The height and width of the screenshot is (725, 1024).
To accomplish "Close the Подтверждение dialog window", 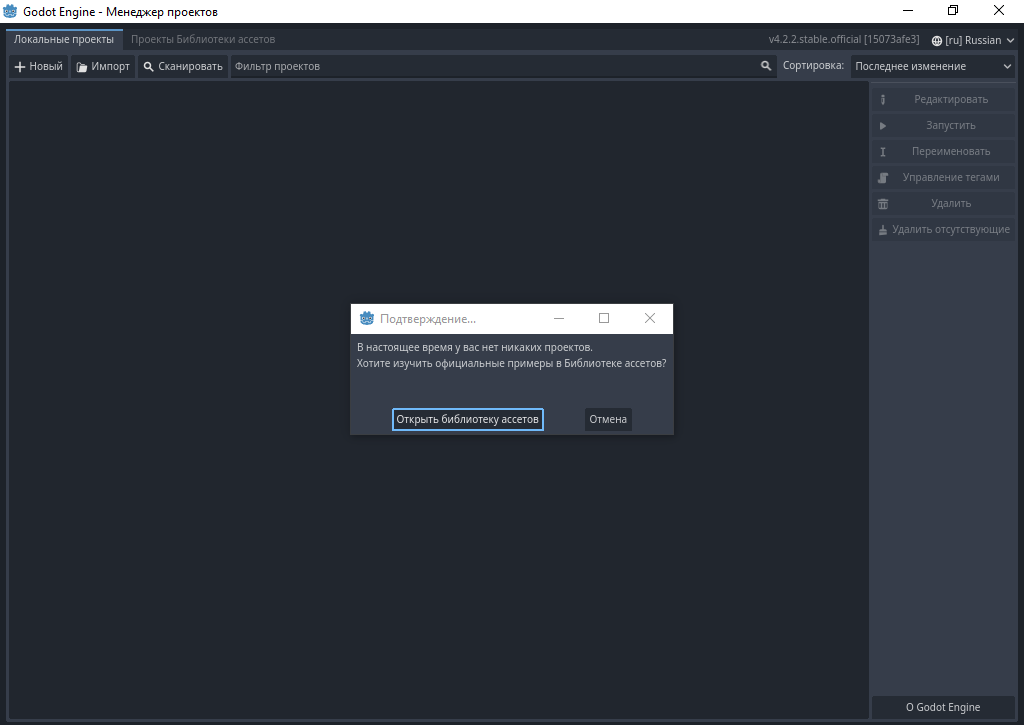I will point(649,318).
